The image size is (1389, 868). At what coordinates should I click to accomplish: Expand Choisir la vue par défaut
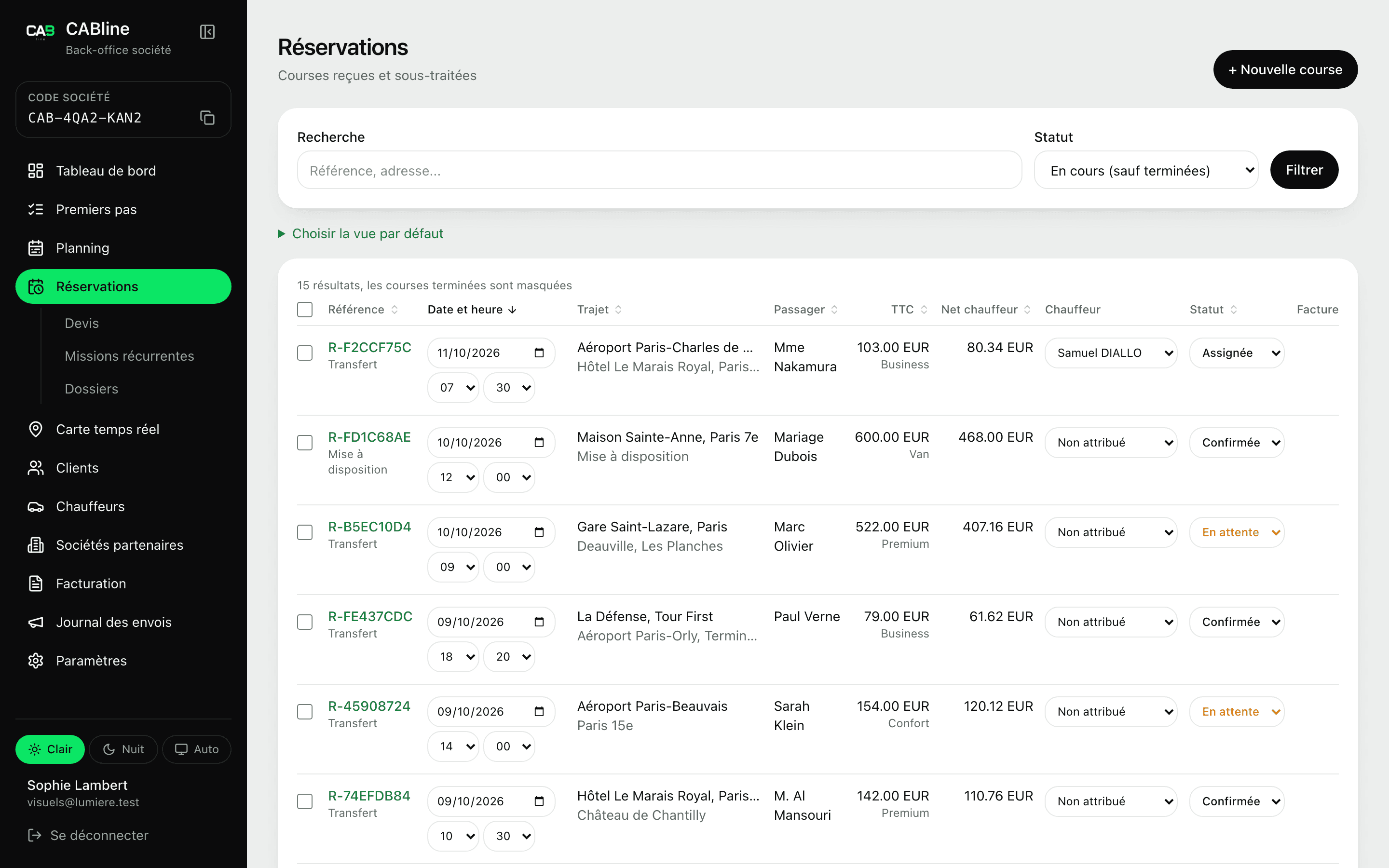pos(360,234)
